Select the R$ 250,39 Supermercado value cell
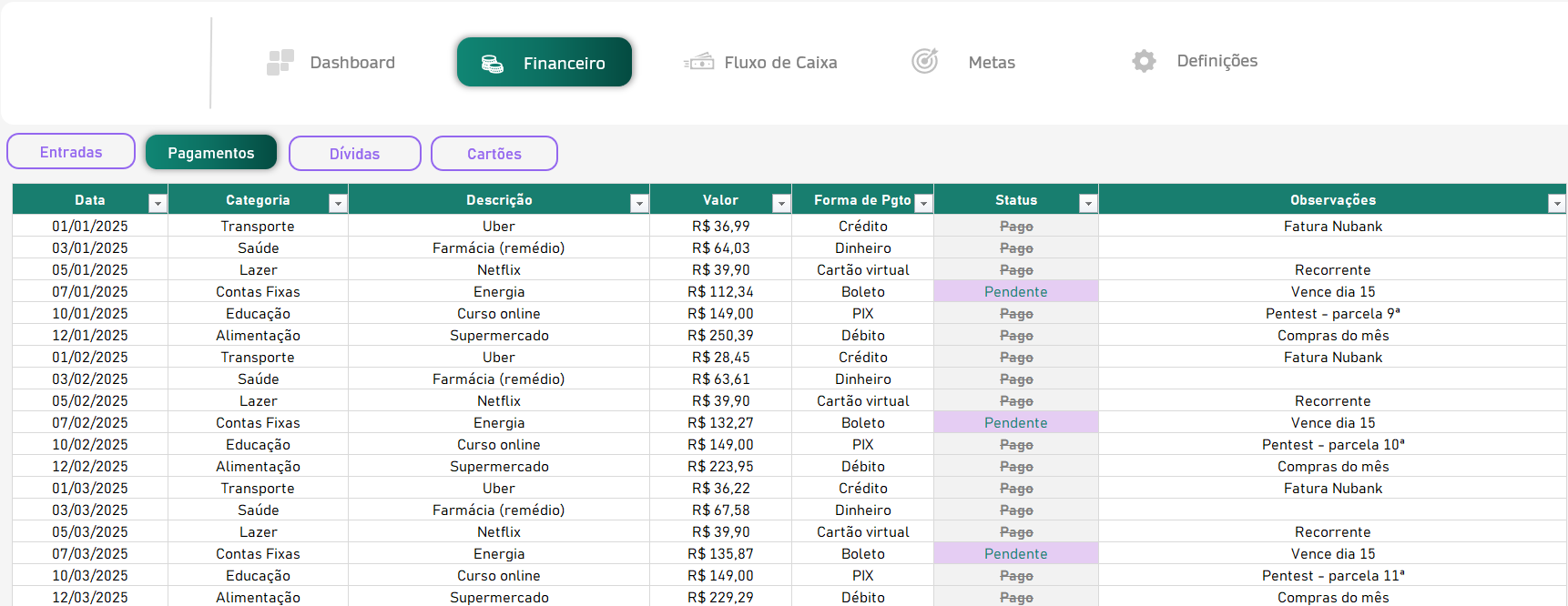The width and height of the screenshot is (1568, 606). (x=719, y=335)
